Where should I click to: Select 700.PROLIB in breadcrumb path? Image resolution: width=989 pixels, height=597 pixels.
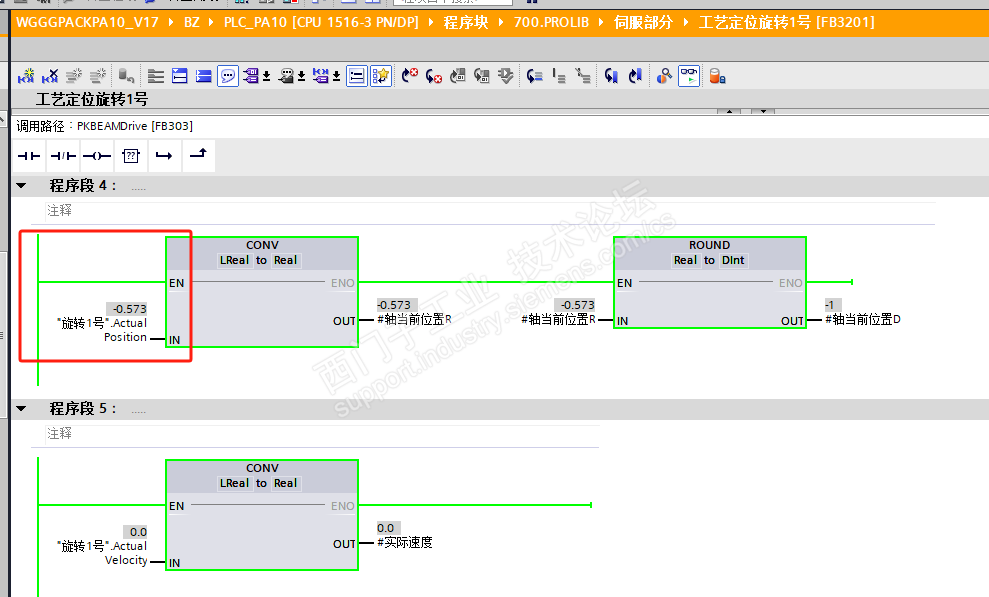point(551,23)
